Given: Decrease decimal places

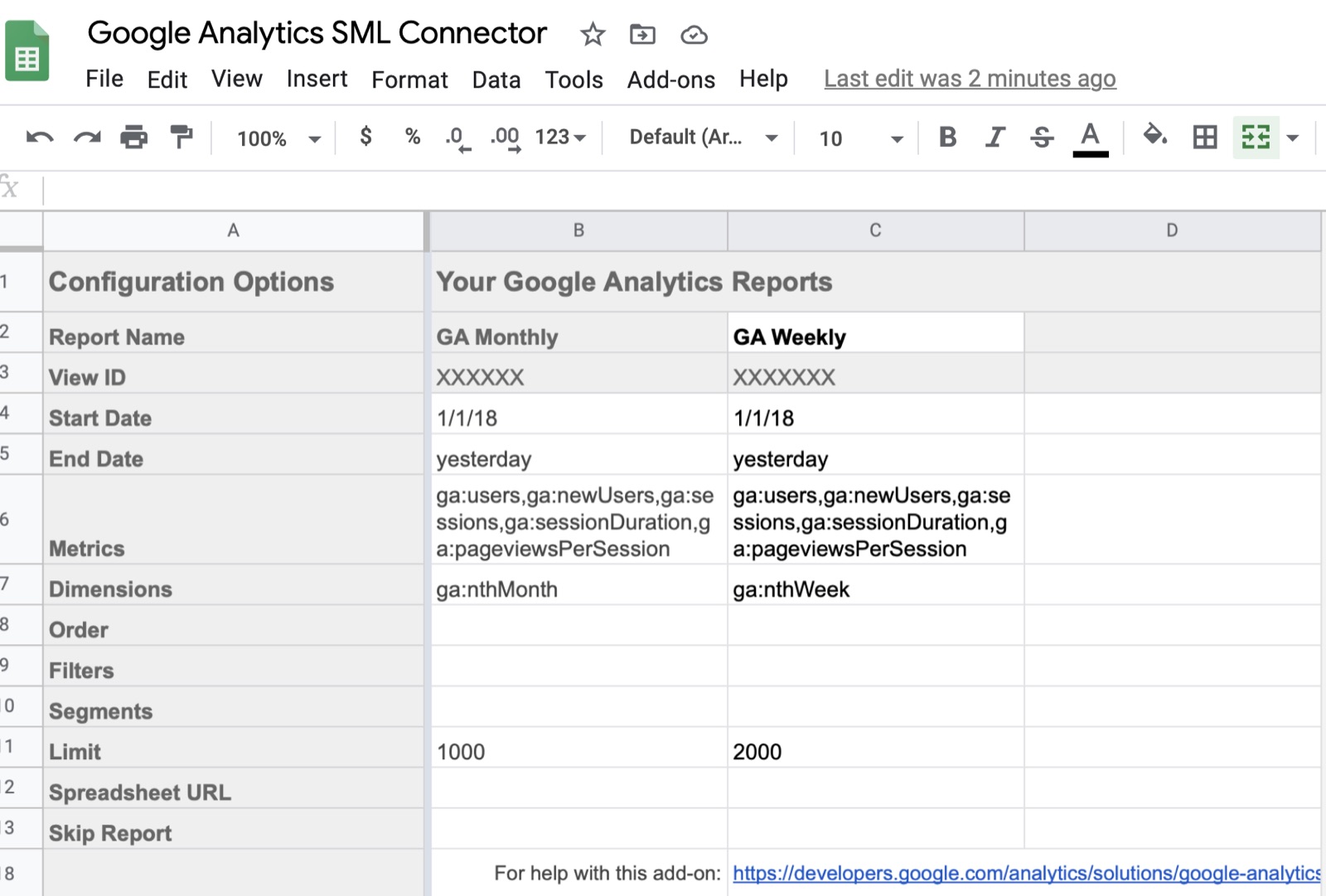Looking at the screenshot, I should coord(457,138).
